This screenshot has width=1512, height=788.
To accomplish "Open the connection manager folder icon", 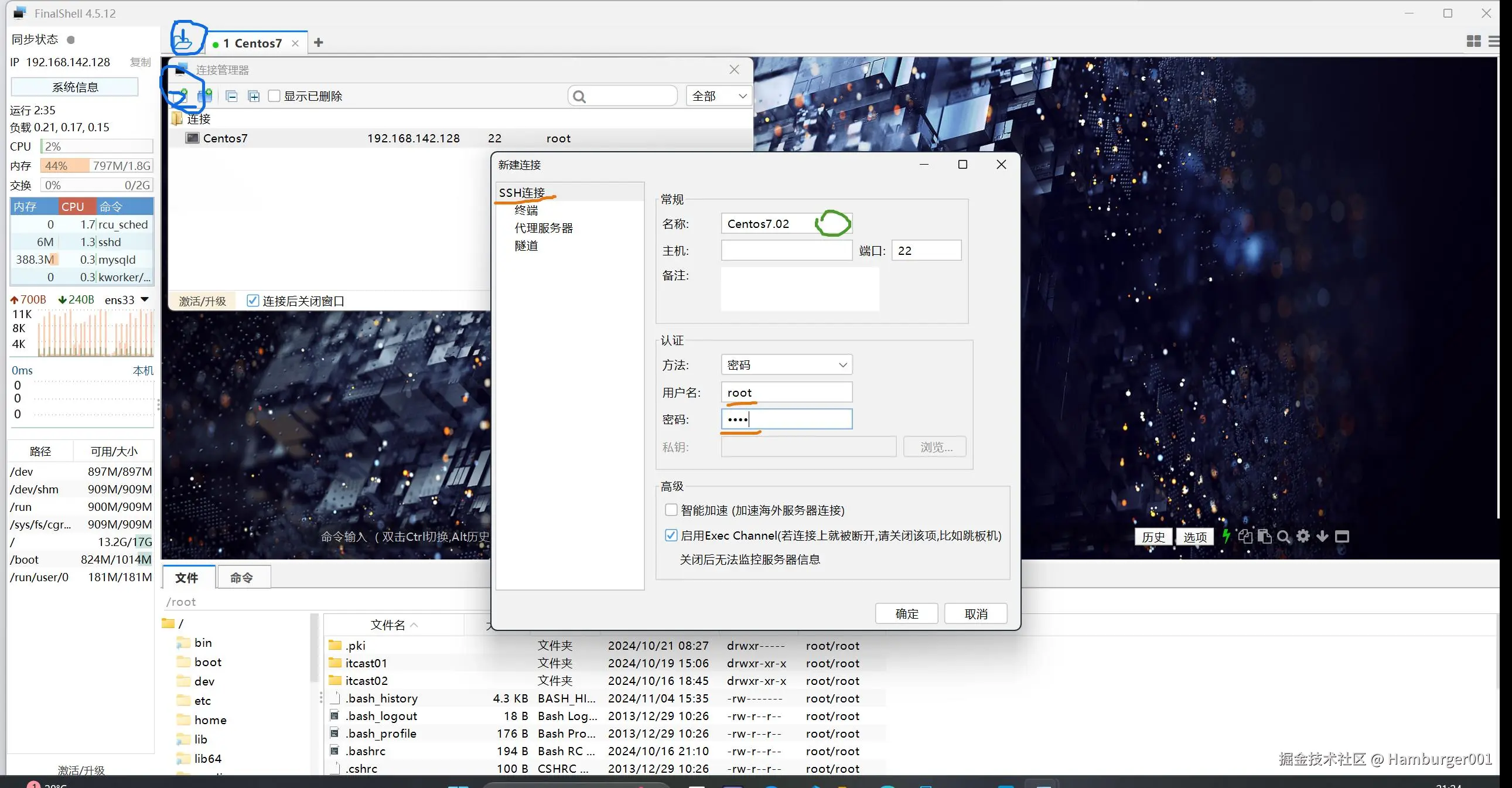I will coord(184,42).
